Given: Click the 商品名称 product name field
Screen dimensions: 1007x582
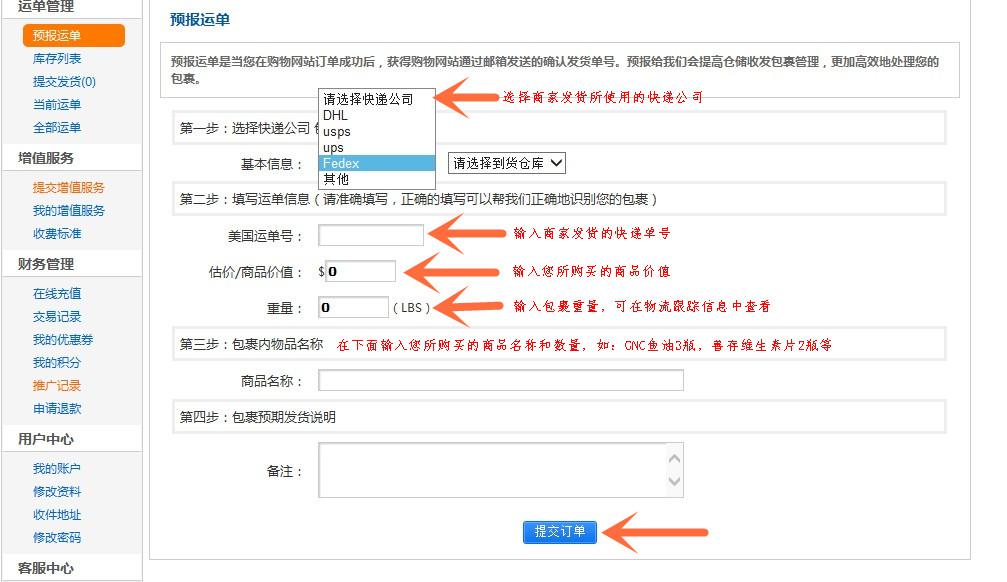Looking at the screenshot, I should pyautogui.click(x=500, y=380).
